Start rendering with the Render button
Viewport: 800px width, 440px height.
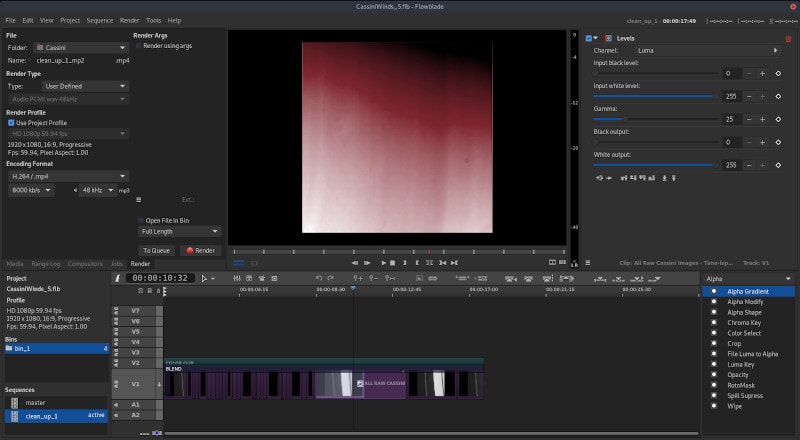click(200, 250)
